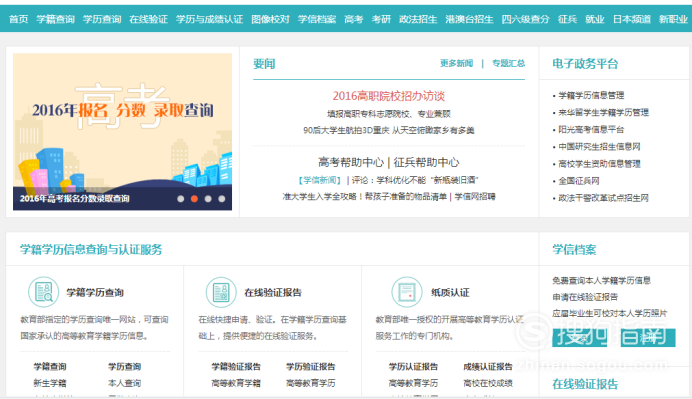692x399 pixels.
Task: Go to 考研 navigation item
Action: 381,19
